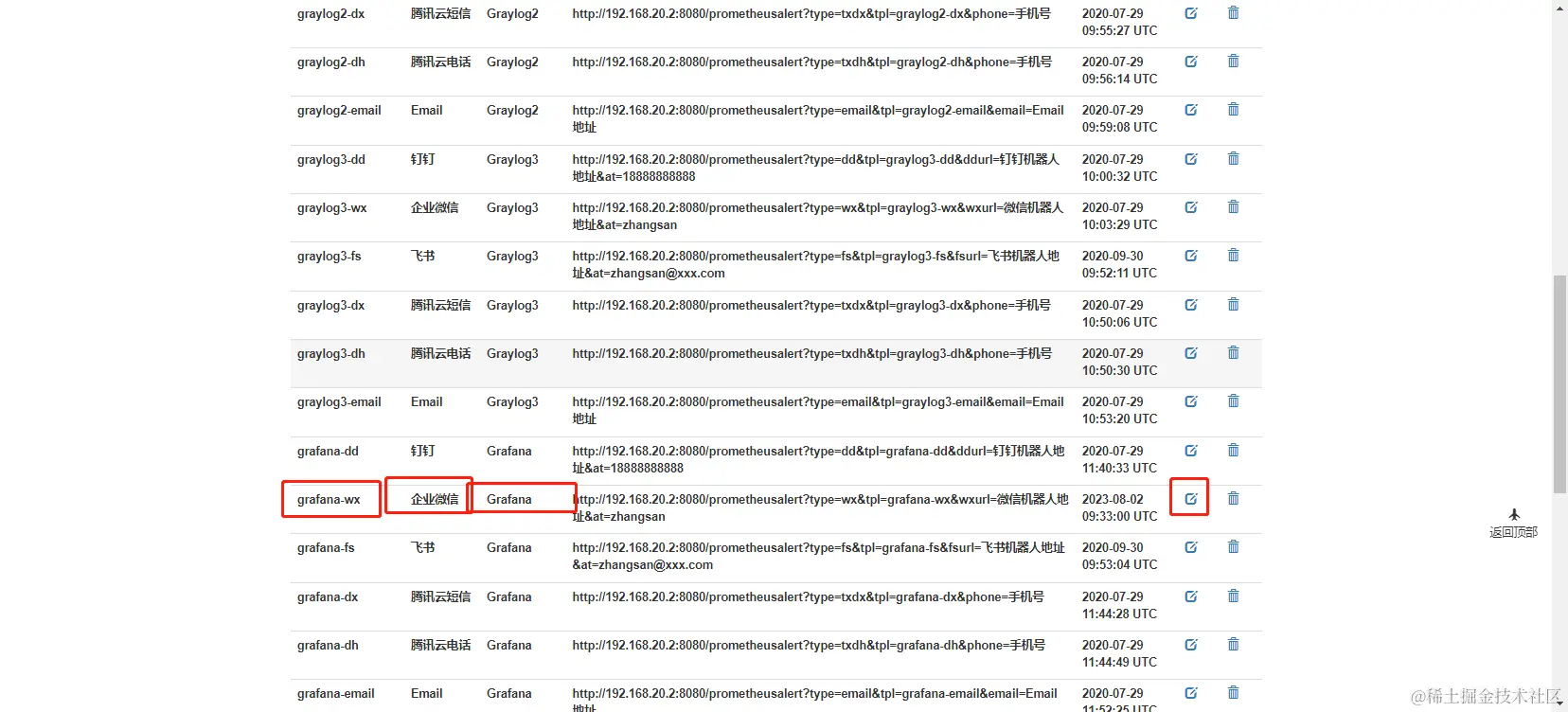The image size is (1568, 712).
Task: Click the graylog3-fs URL text
Action: coord(815,264)
